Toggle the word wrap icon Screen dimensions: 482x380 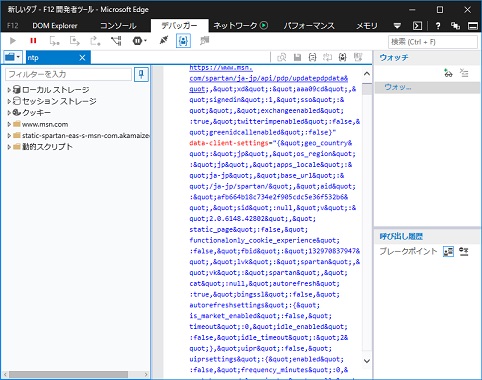327,57
